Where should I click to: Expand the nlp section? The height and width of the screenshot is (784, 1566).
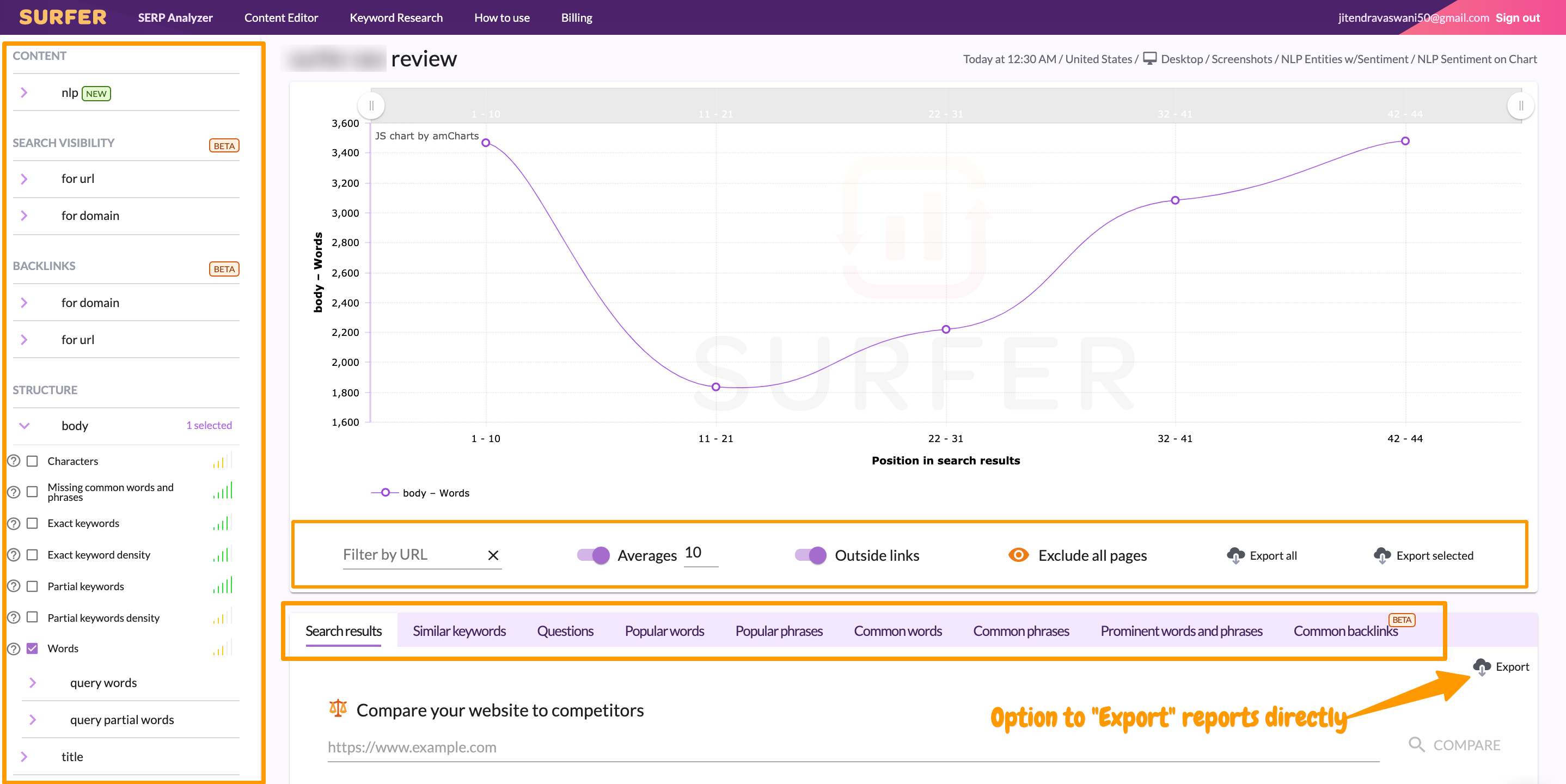coord(25,93)
